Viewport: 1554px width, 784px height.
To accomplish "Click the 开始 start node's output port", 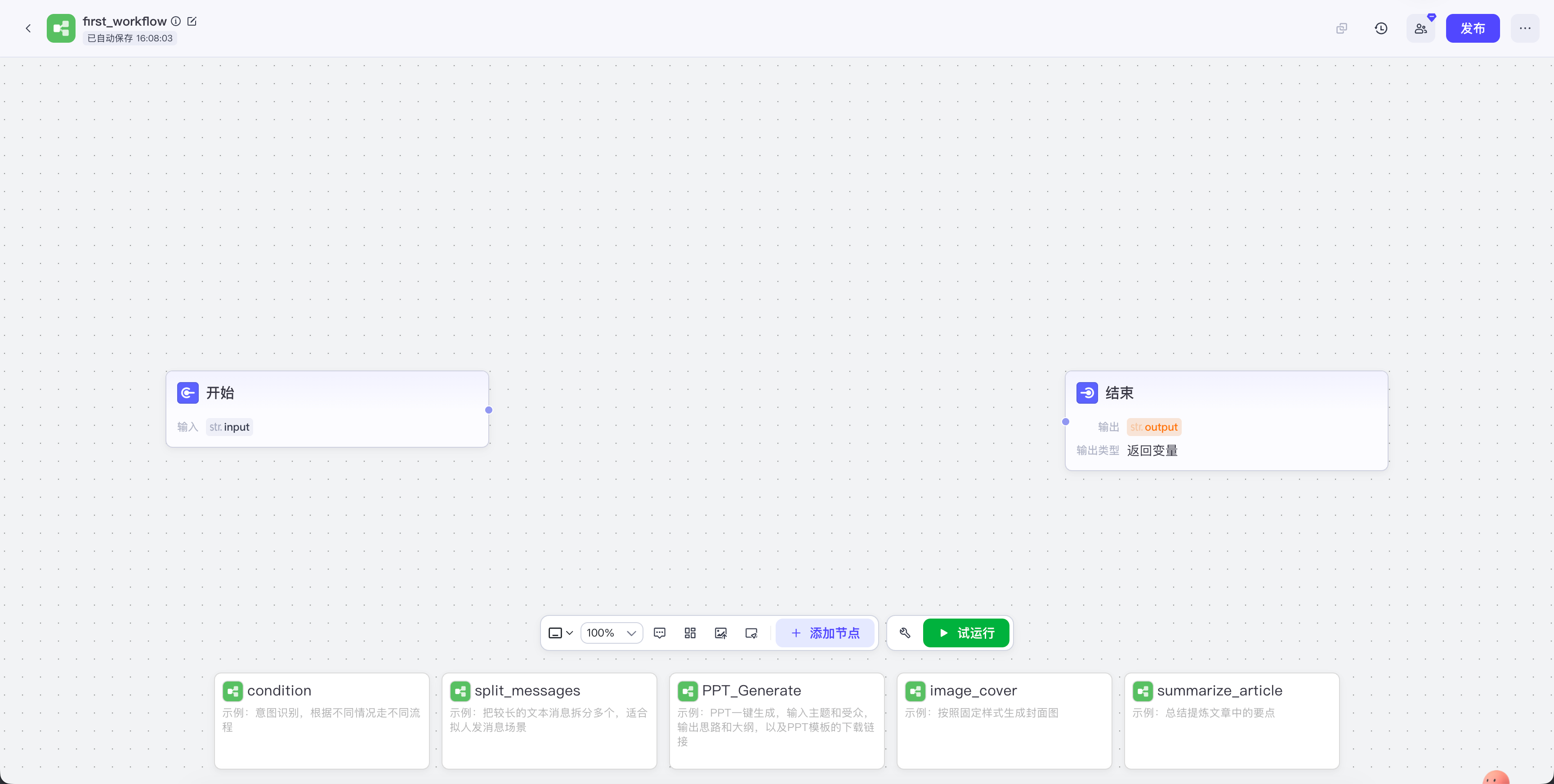I will coord(489,410).
